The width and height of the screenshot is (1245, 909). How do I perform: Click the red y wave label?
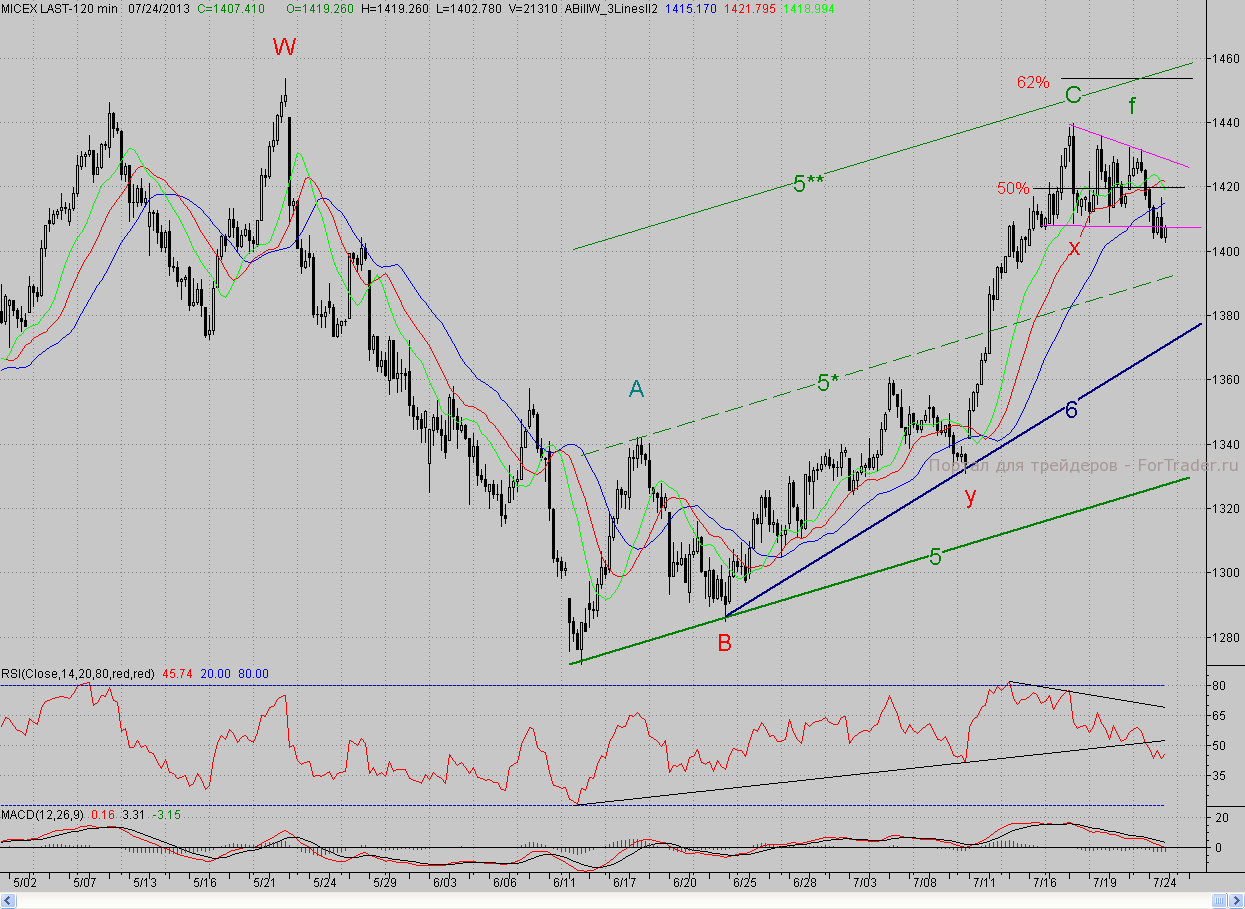(970, 496)
